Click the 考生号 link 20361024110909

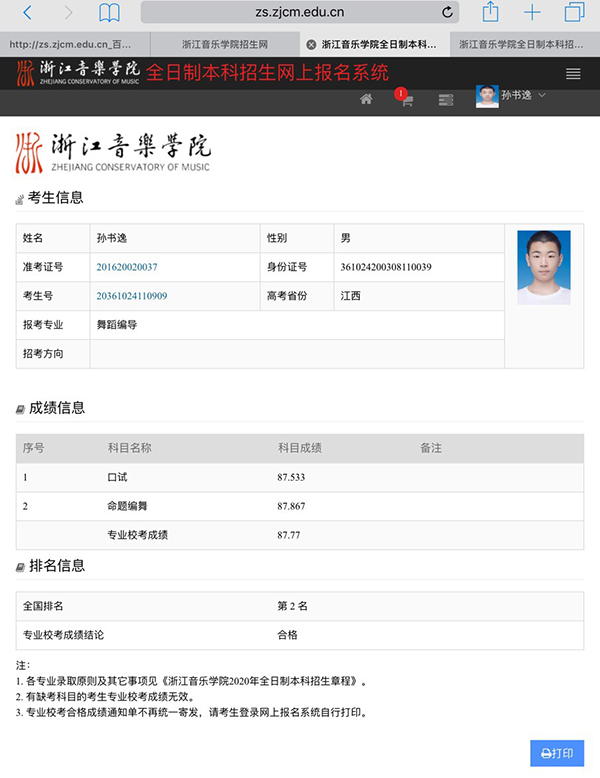(x=132, y=296)
